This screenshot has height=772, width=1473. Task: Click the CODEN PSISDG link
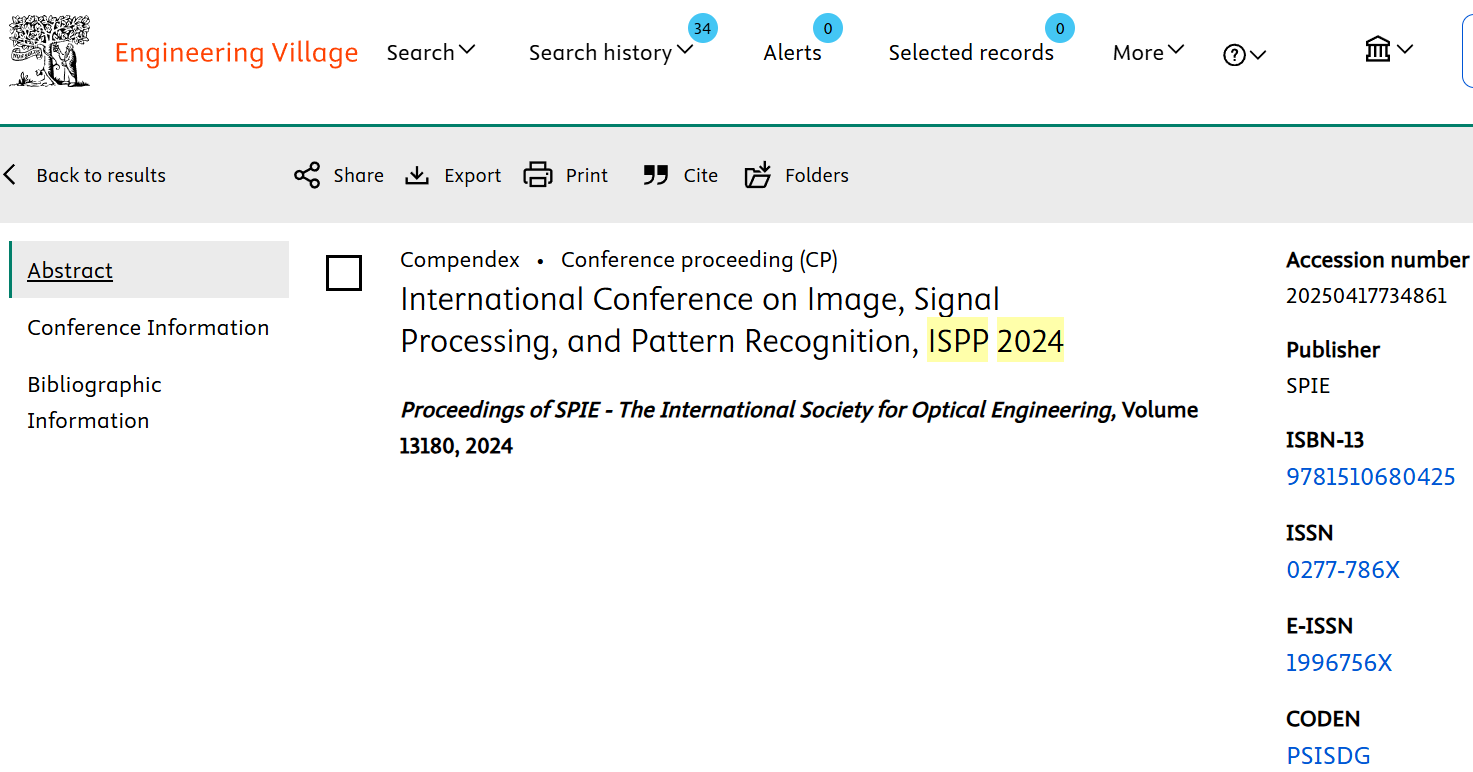[1328, 756]
